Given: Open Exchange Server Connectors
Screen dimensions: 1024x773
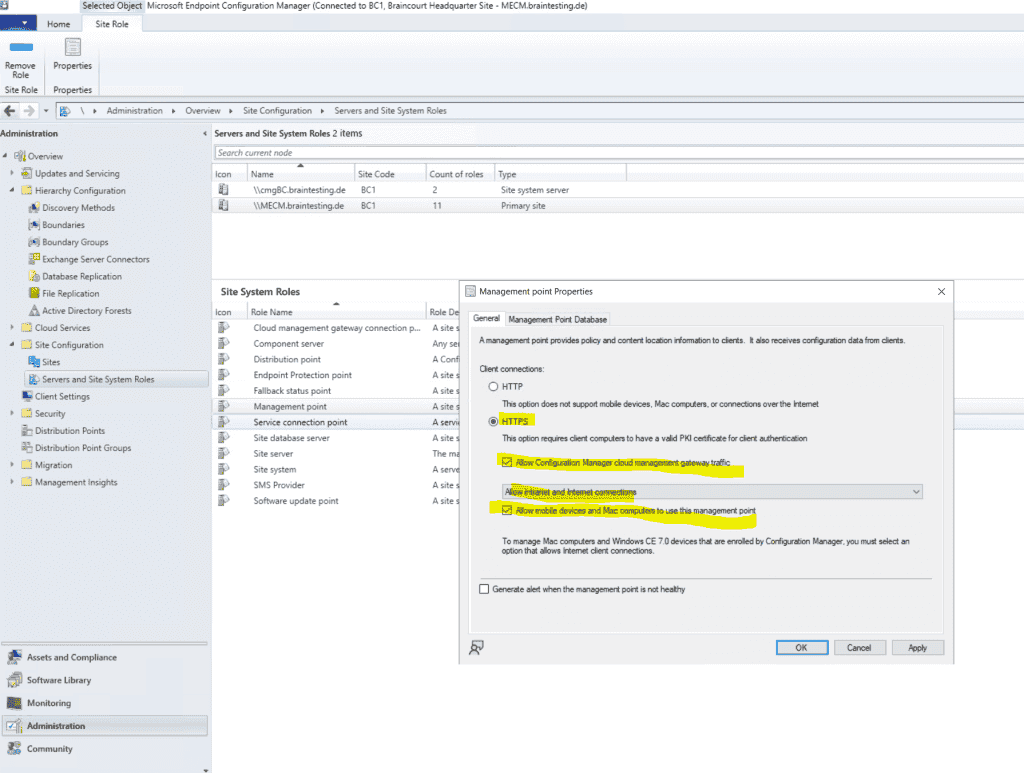Looking at the screenshot, I should click(90, 259).
